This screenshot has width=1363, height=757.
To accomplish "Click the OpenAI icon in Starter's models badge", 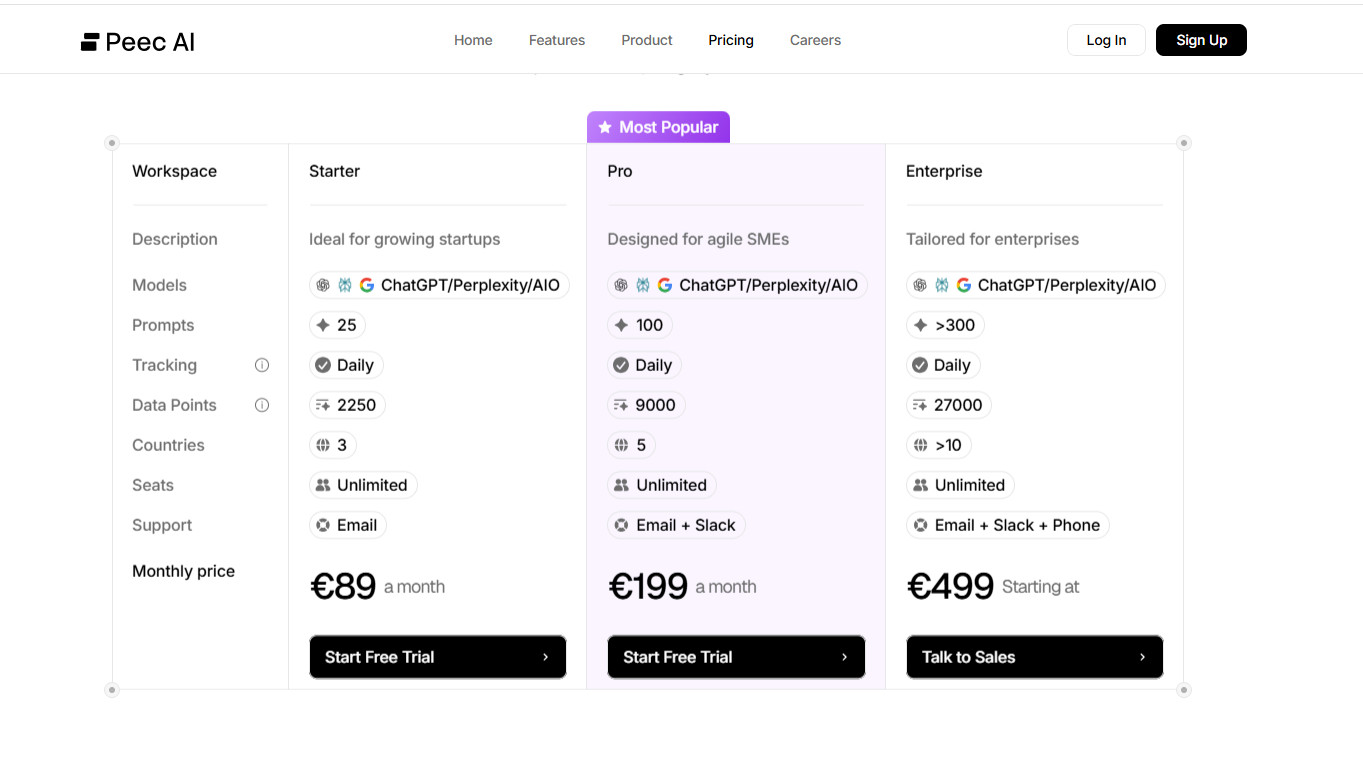I will 323,284.
